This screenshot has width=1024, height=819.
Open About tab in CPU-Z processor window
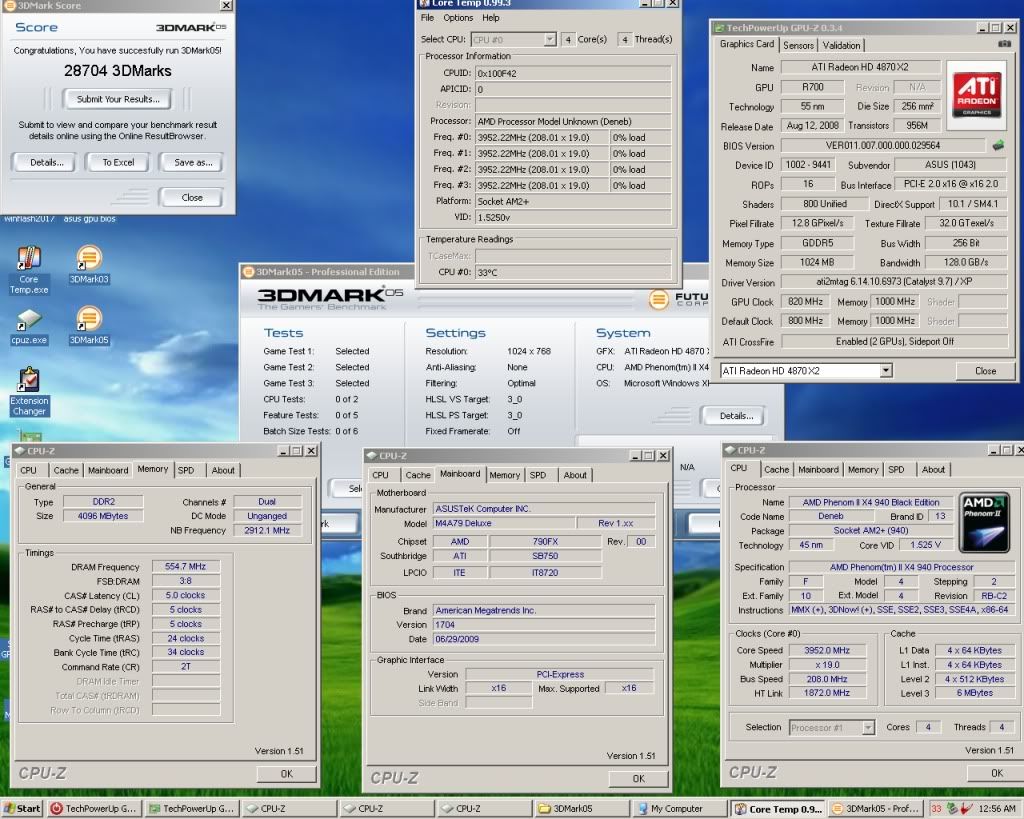tap(933, 470)
